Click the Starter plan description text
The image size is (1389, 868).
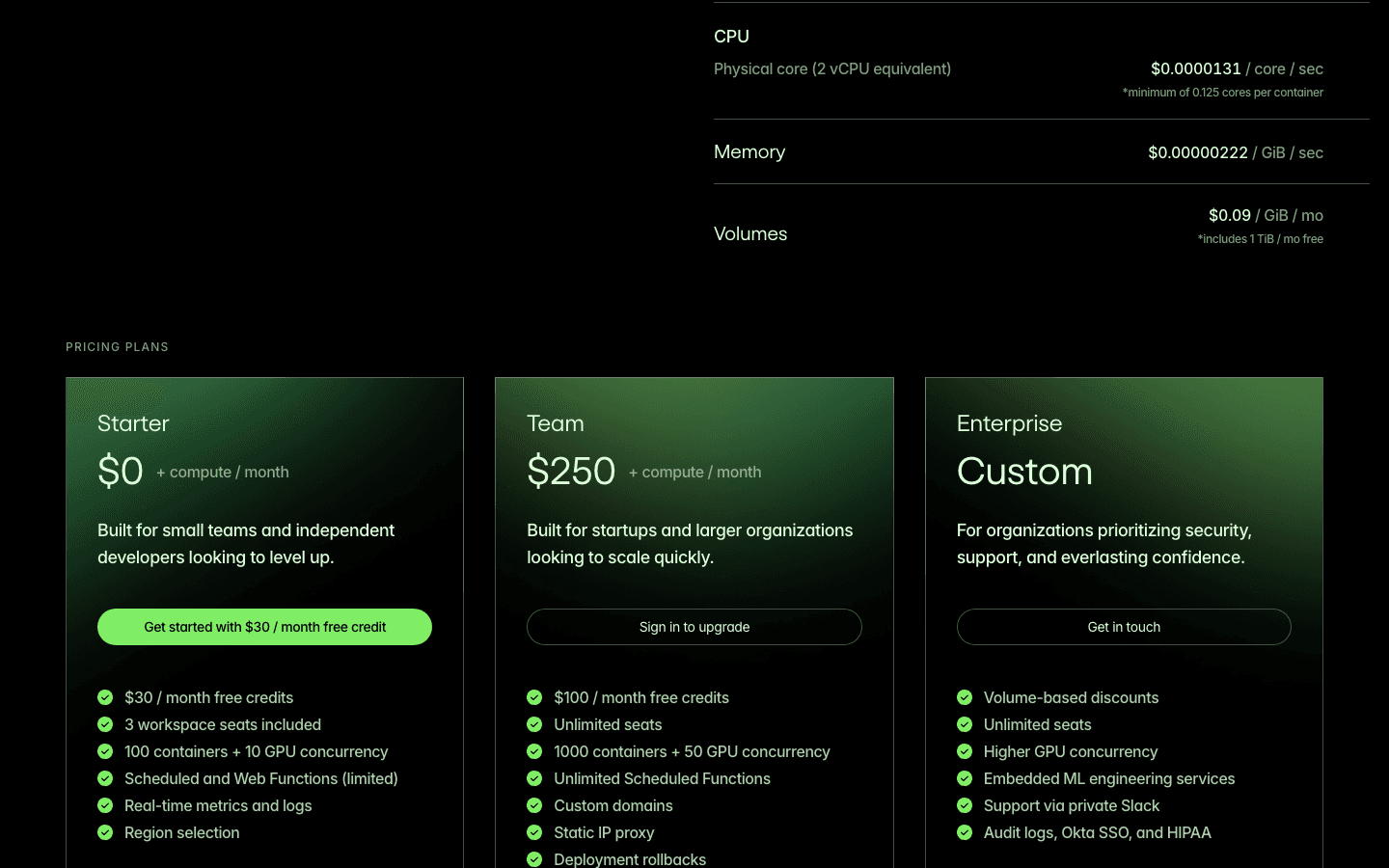click(246, 544)
